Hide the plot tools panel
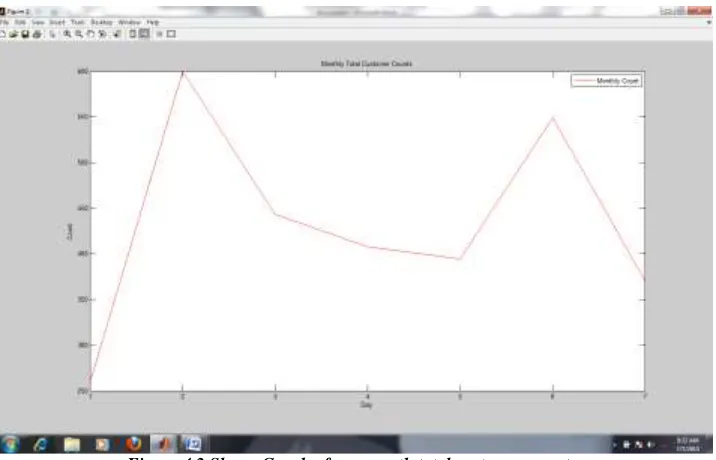716x460 pixels. [x=159, y=34]
